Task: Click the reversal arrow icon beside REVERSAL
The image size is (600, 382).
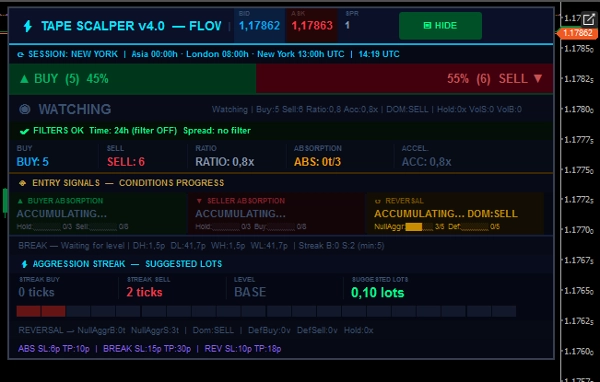Action: coord(378,201)
